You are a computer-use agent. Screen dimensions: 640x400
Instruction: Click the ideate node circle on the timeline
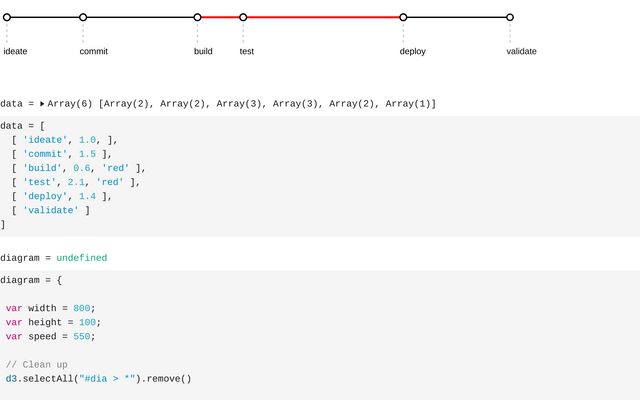point(7,17)
